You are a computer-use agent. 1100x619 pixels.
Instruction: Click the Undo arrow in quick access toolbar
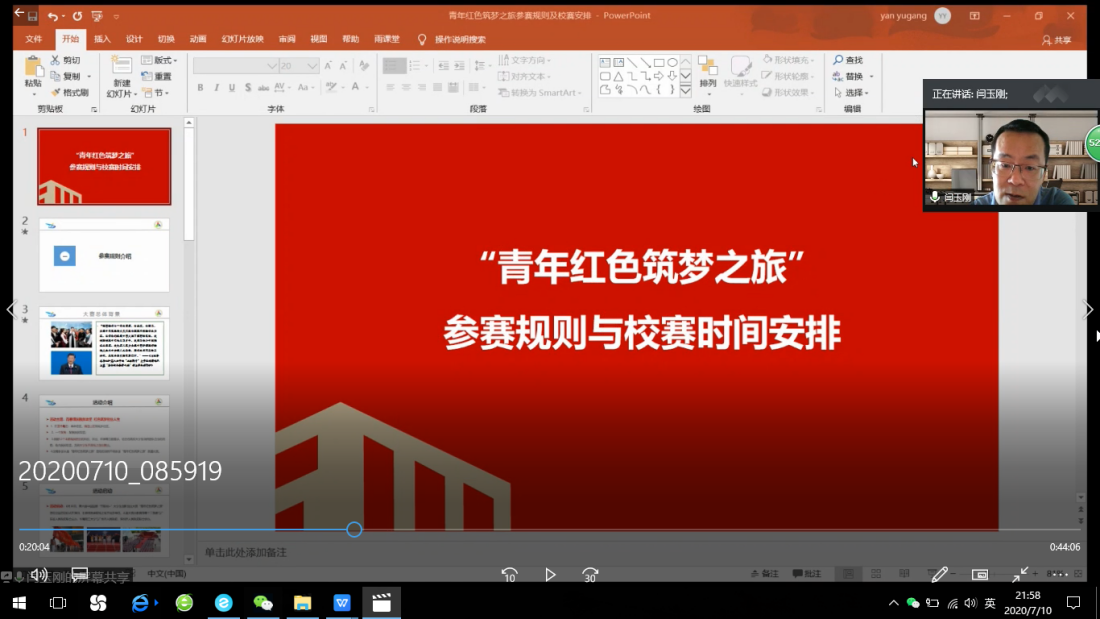53,15
